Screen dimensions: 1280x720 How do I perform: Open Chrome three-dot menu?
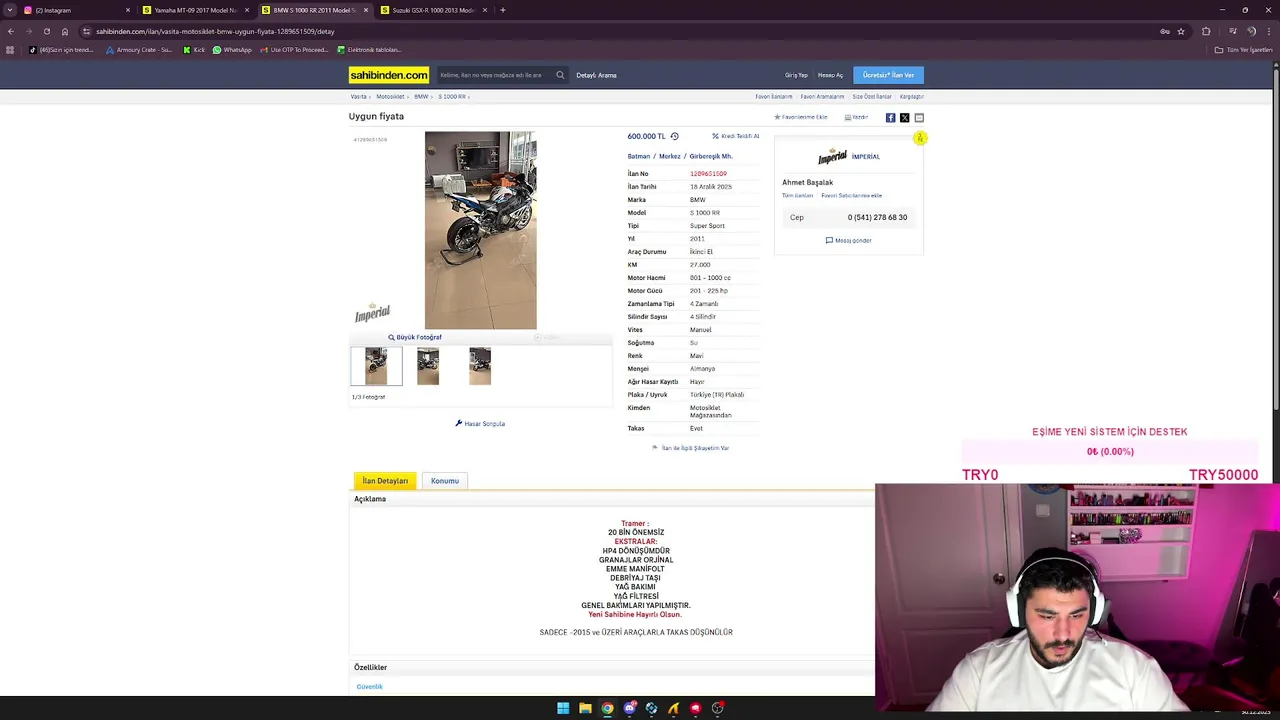1270,31
